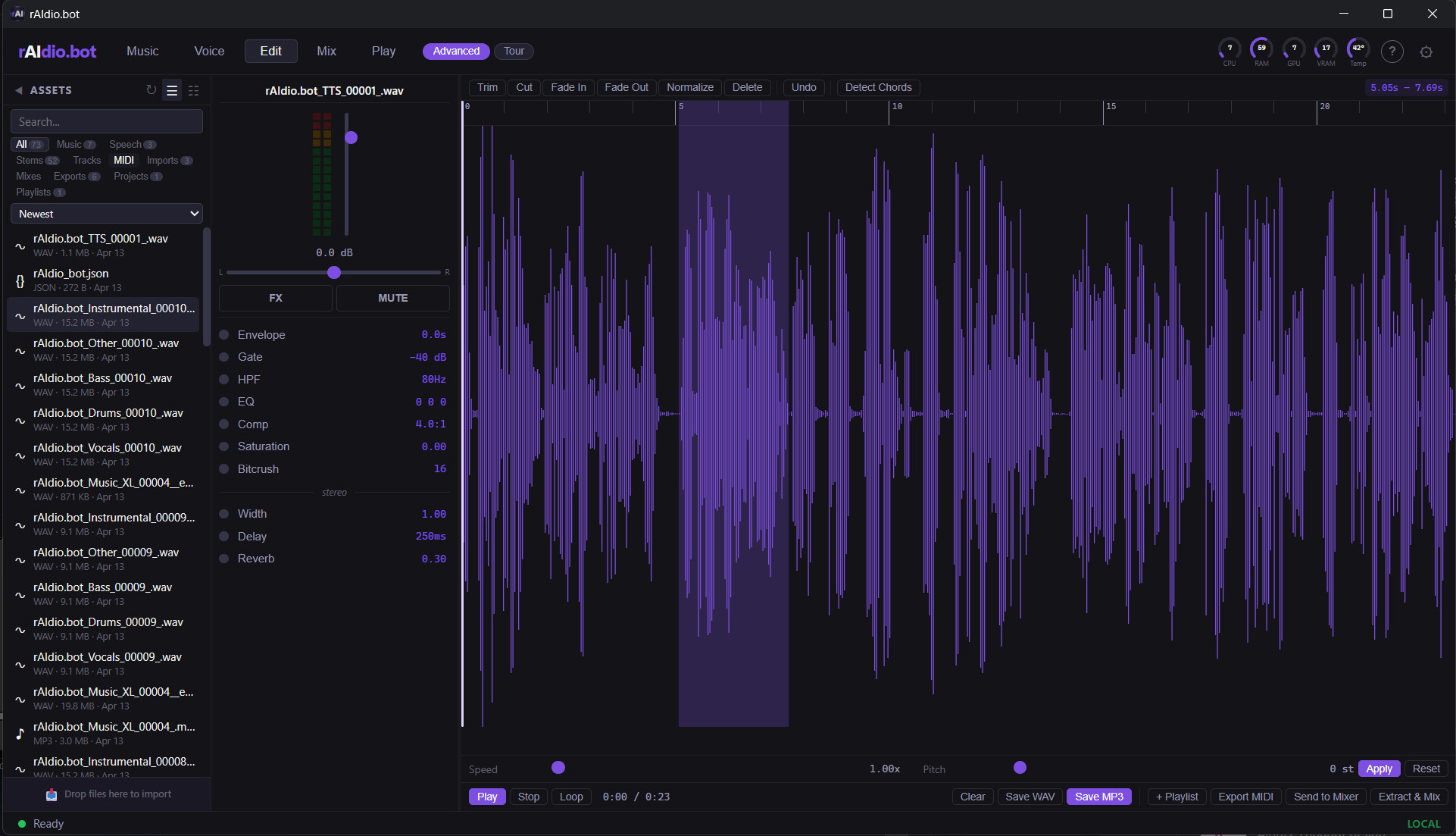Apply Fade In to selection
The width and height of the screenshot is (1456, 836).
pos(568,88)
